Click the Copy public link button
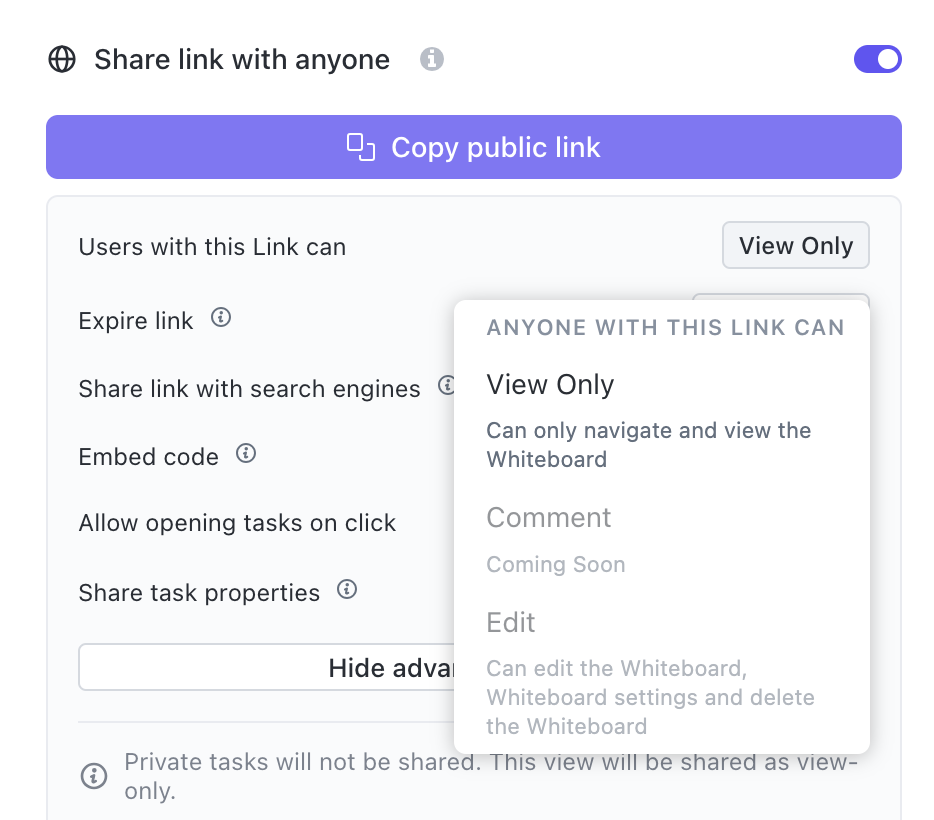 click(474, 147)
